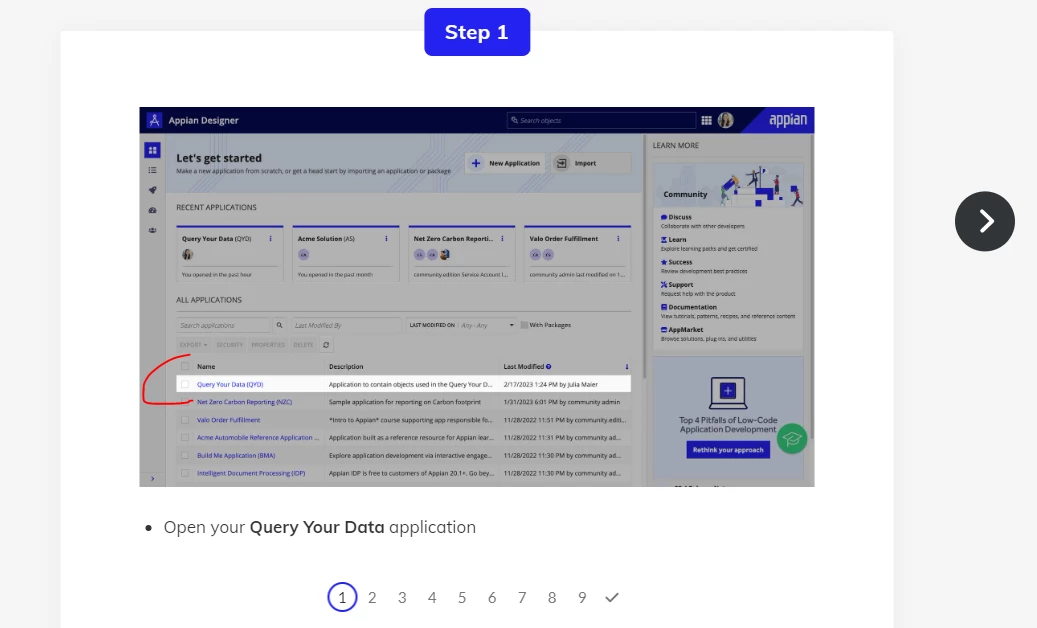The image size is (1037, 628).
Task: Jump to step 6 in pagination
Action: tap(492, 598)
